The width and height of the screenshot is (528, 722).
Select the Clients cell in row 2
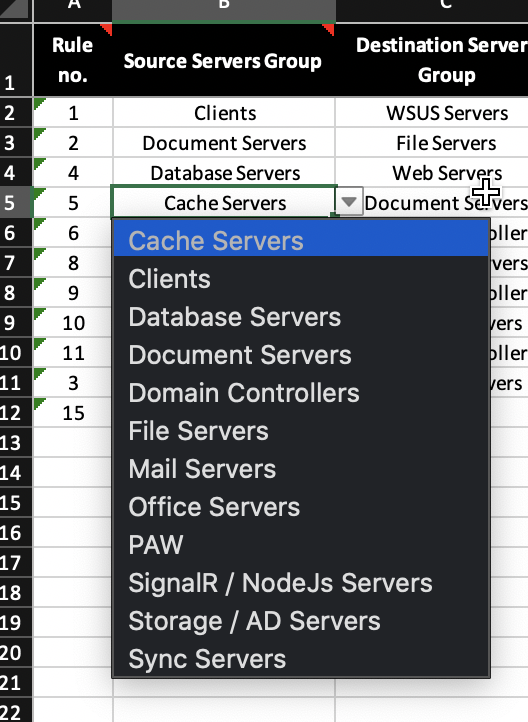(224, 112)
